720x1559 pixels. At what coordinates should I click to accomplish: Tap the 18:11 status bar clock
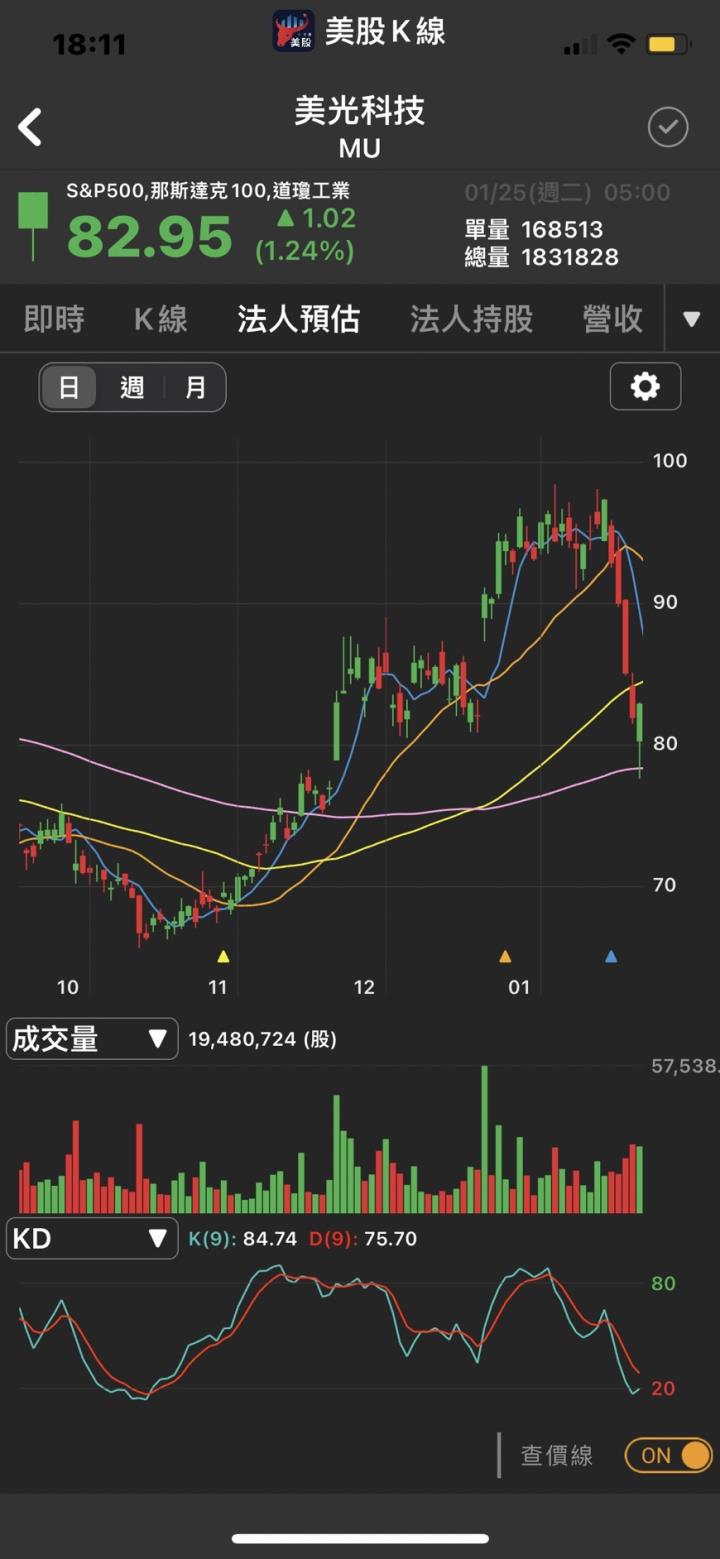89,45
